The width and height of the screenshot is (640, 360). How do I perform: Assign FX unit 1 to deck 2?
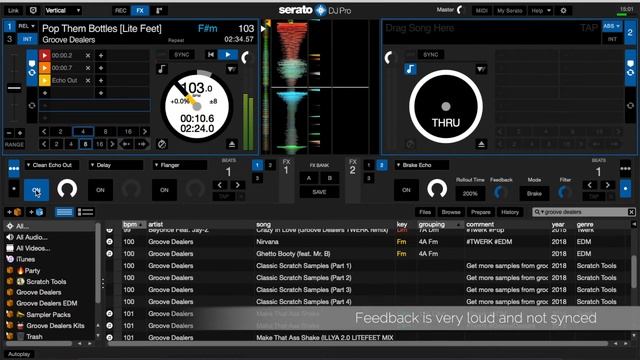(270, 165)
